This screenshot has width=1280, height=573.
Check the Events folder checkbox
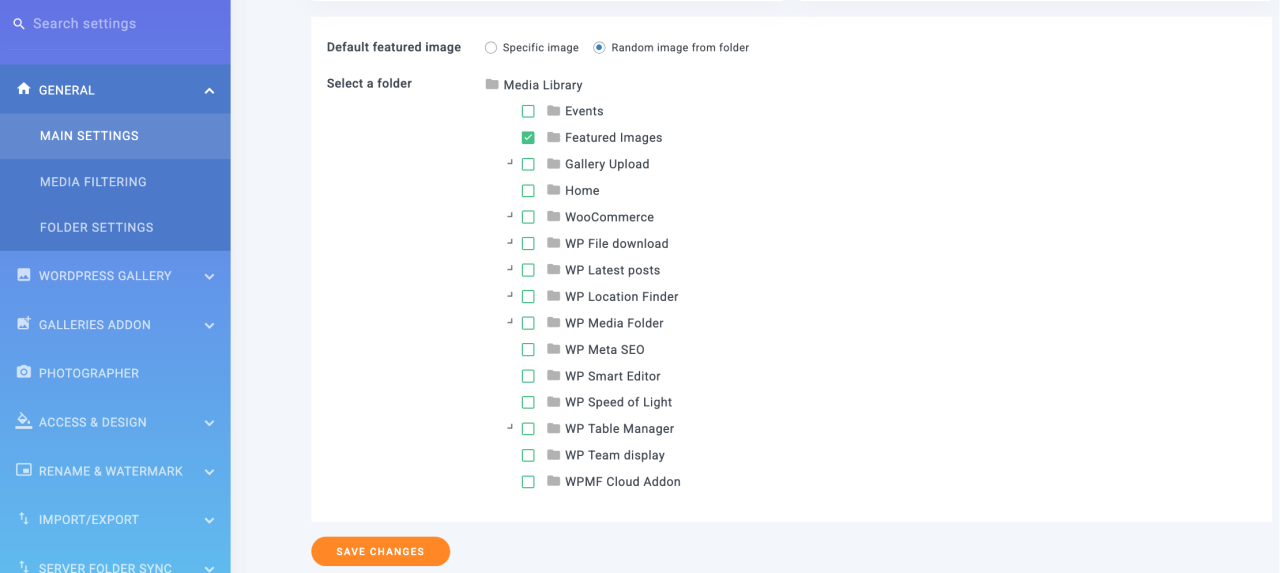point(528,111)
